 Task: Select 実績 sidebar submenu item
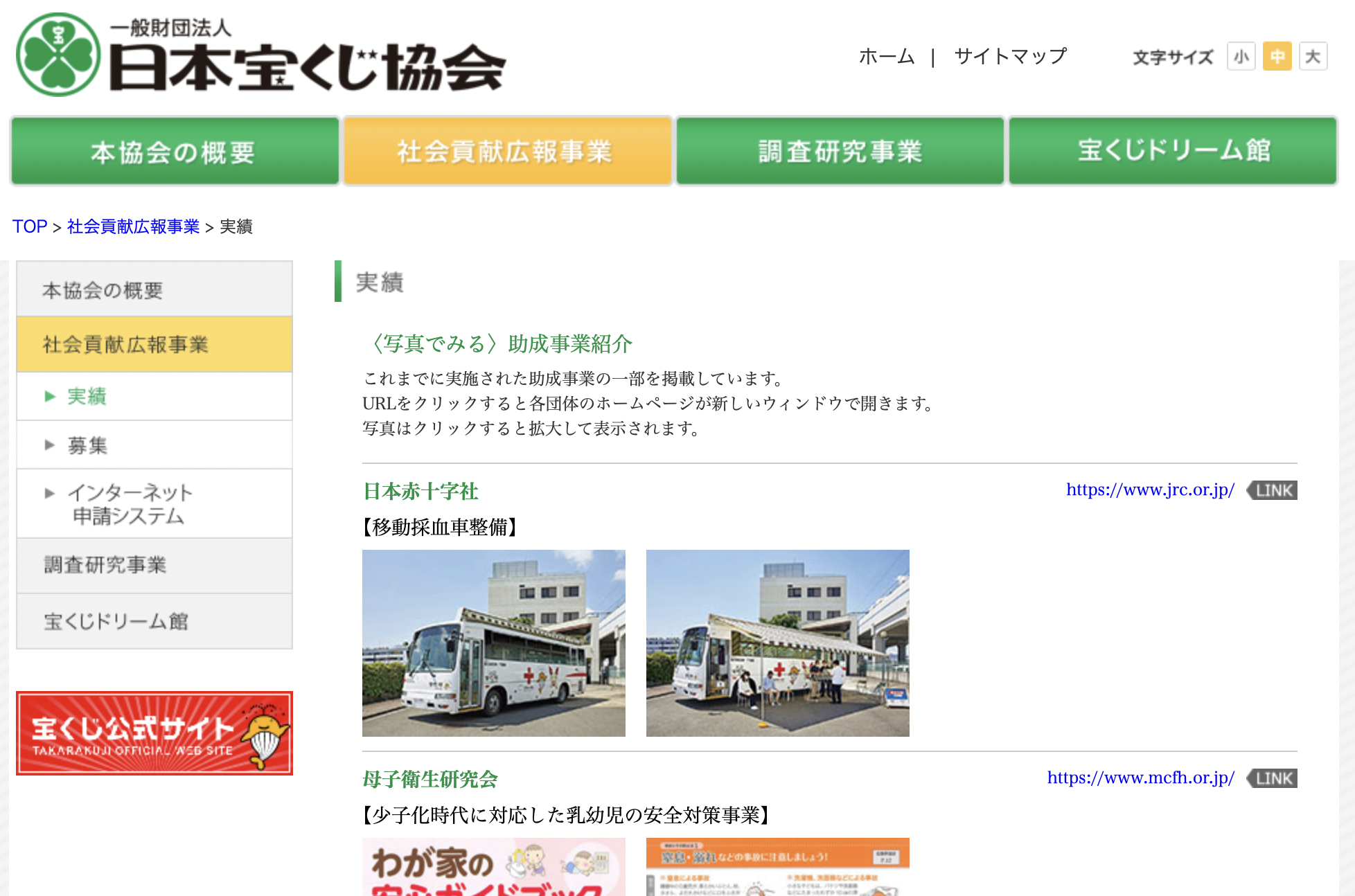tap(154, 396)
